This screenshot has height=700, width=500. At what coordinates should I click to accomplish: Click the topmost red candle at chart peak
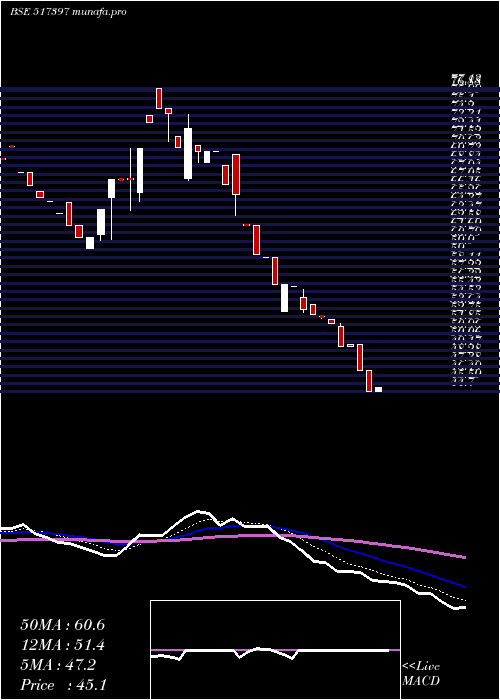[159, 98]
